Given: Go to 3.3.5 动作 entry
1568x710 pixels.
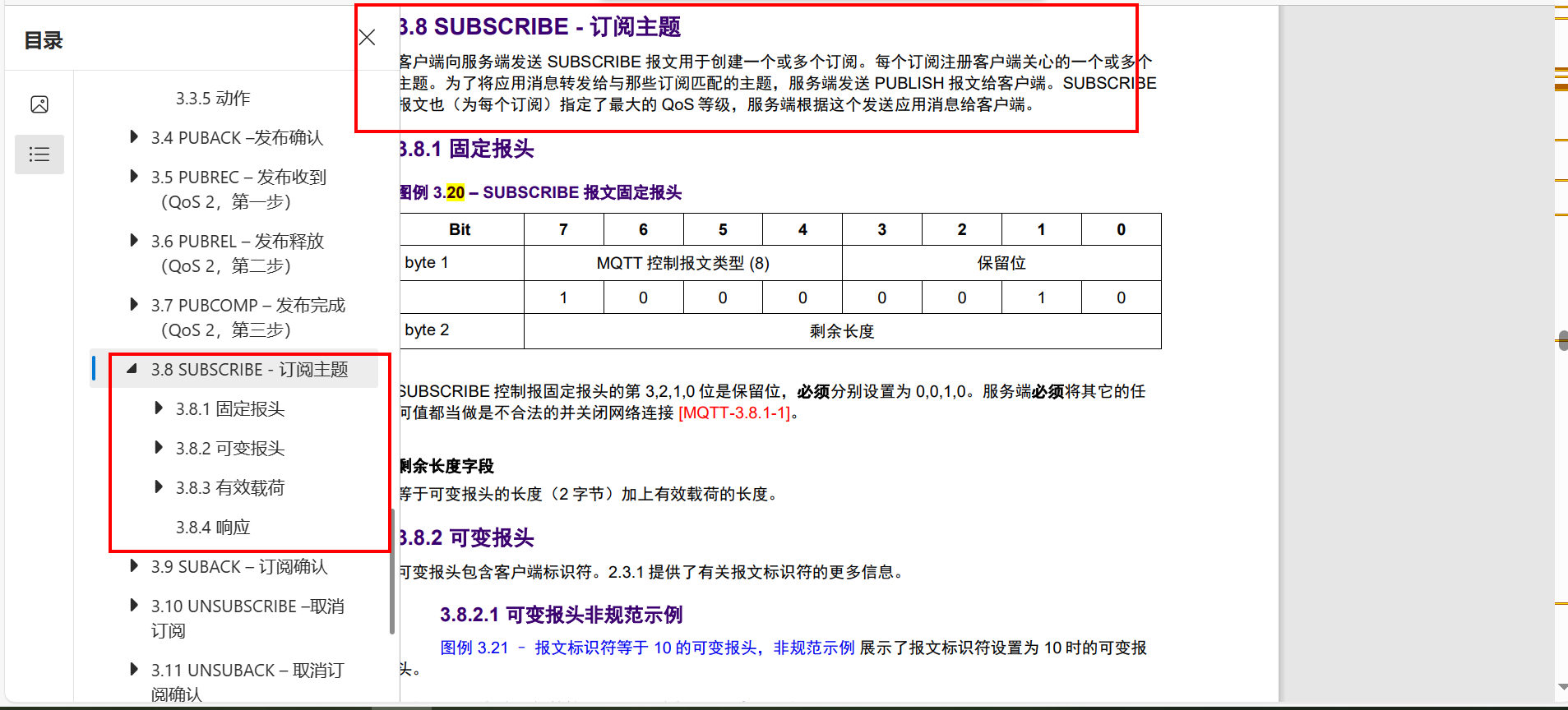Looking at the screenshot, I should [x=213, y=99].
